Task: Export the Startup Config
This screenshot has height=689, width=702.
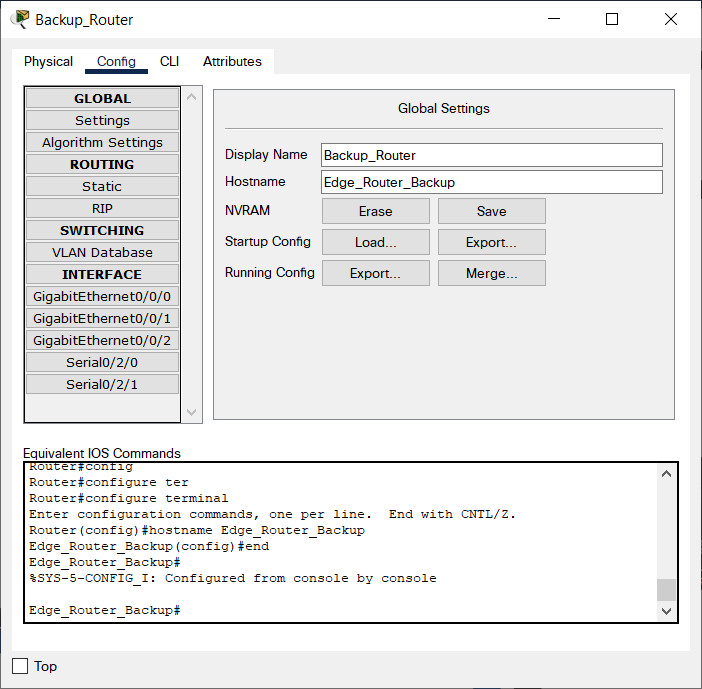Action: [x=491, y=242]
